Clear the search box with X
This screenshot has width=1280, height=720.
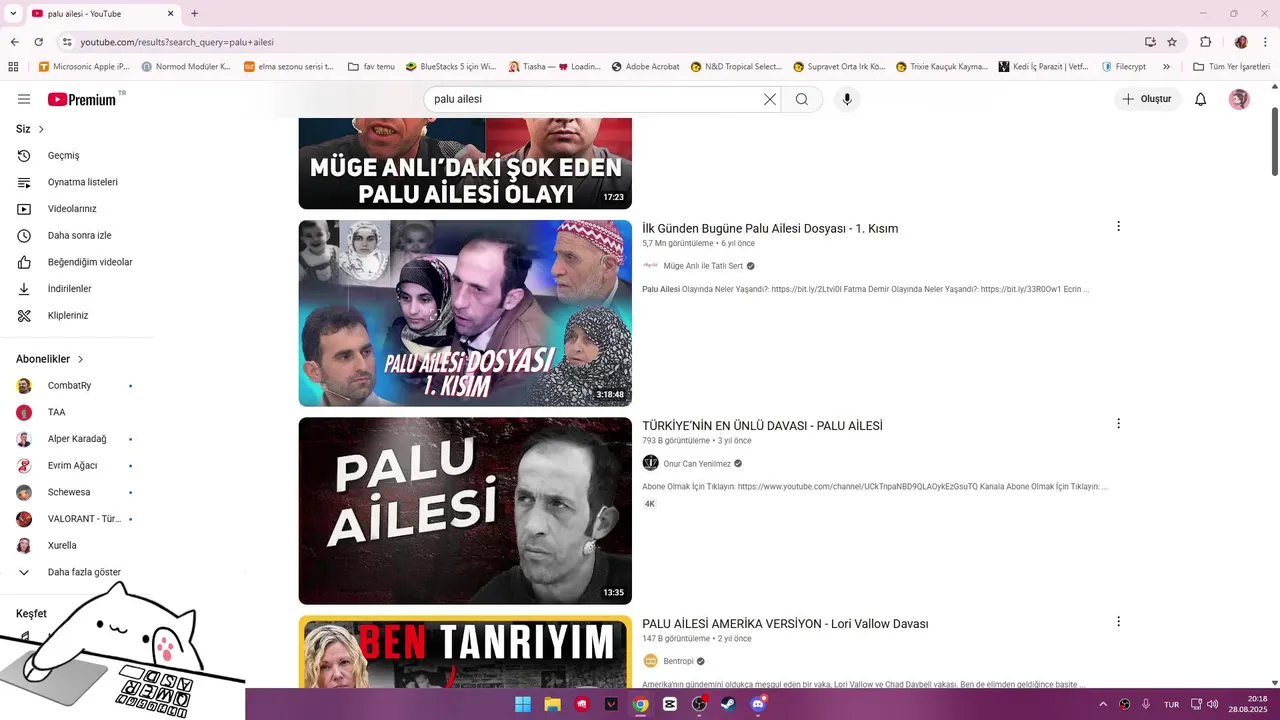(x=770, y=99)
